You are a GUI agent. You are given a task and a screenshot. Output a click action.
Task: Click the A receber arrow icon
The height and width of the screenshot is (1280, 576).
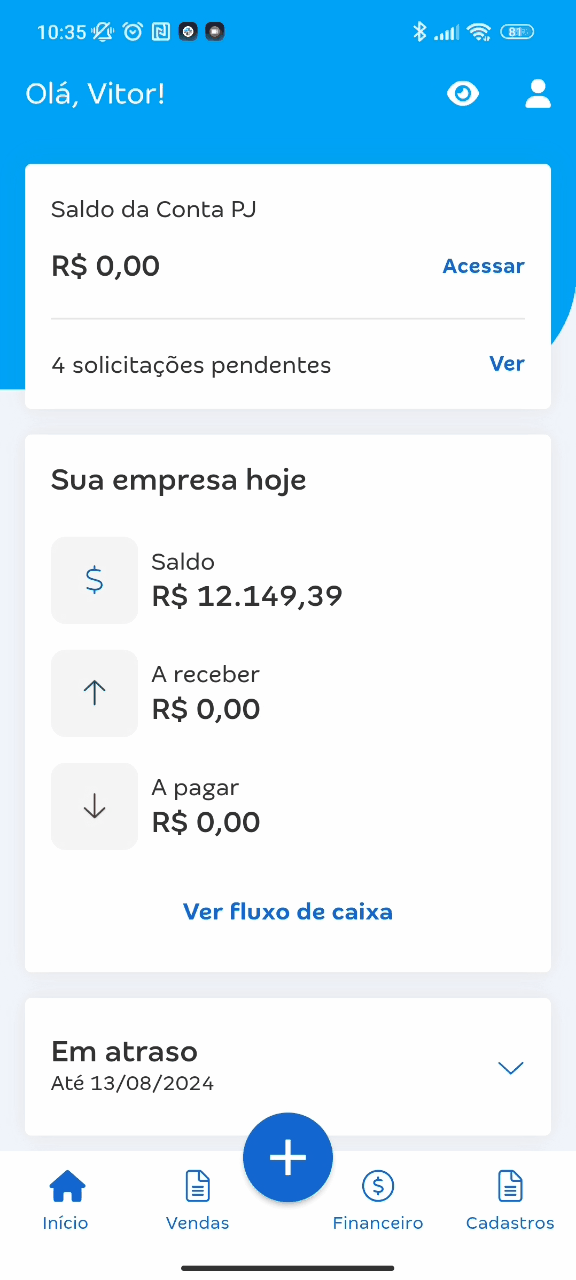(x=93, y=693)
